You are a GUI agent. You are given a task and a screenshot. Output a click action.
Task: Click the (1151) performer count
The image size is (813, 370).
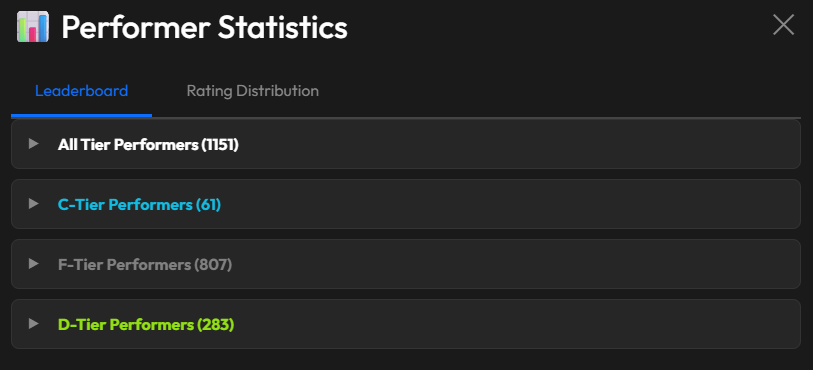pos(220,145)
